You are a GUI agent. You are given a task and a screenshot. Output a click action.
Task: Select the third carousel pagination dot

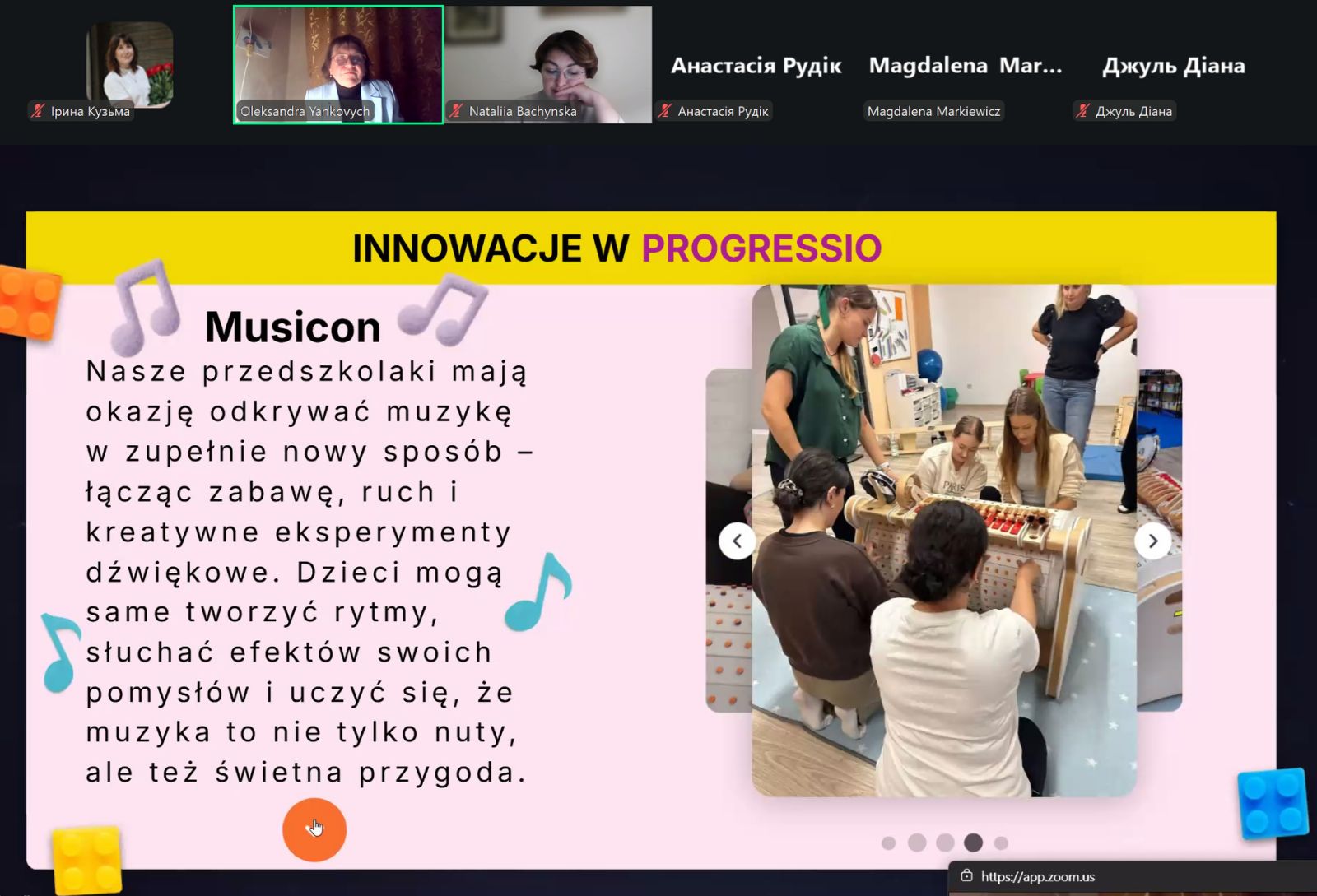[945, 843]
